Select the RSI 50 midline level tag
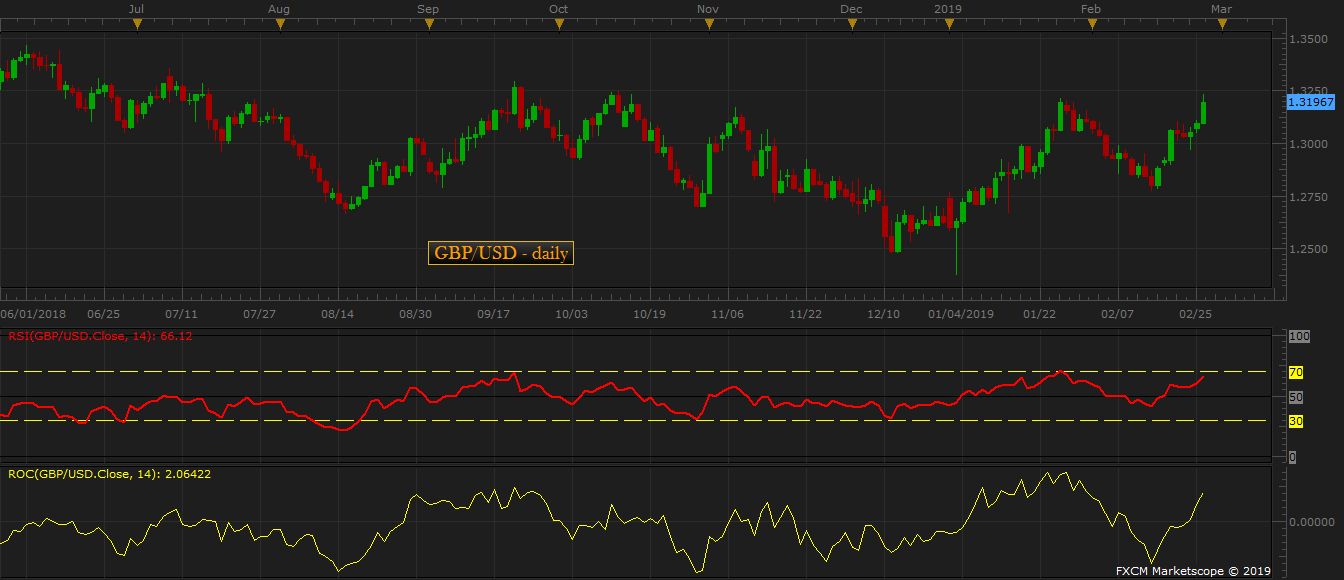Viewport: 1344px width, 580px height. tap(1295, 397)
